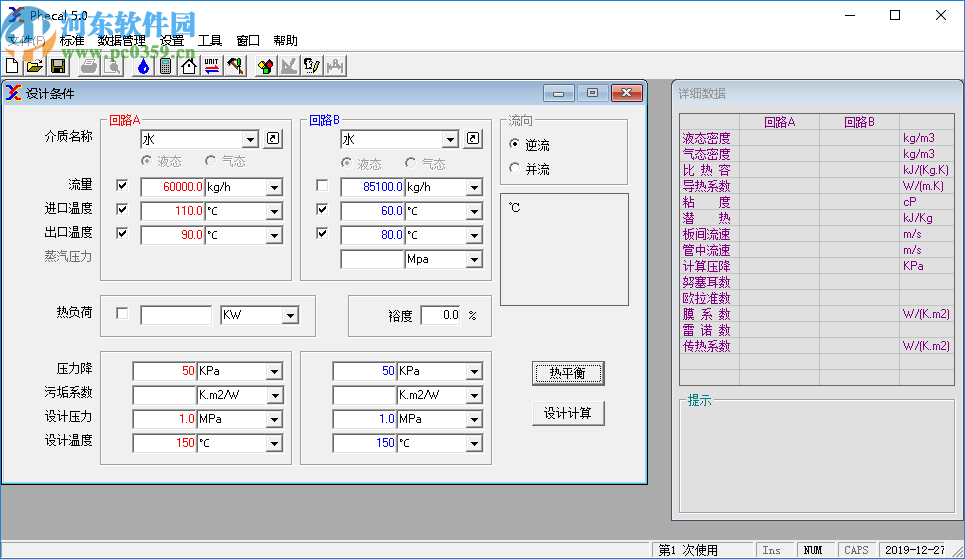This screenshot has height=559, width=965.
Task: Open the UNIT conversion icon
Action: tap(212, 66)
